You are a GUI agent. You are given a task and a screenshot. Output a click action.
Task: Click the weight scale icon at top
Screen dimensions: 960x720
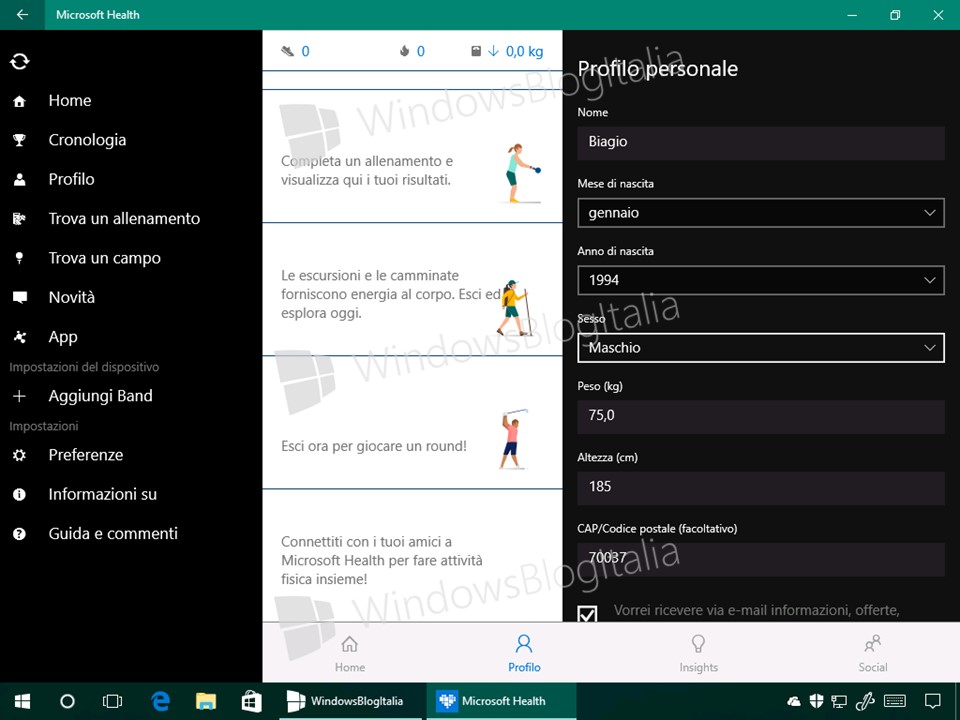tap(476, 51)
